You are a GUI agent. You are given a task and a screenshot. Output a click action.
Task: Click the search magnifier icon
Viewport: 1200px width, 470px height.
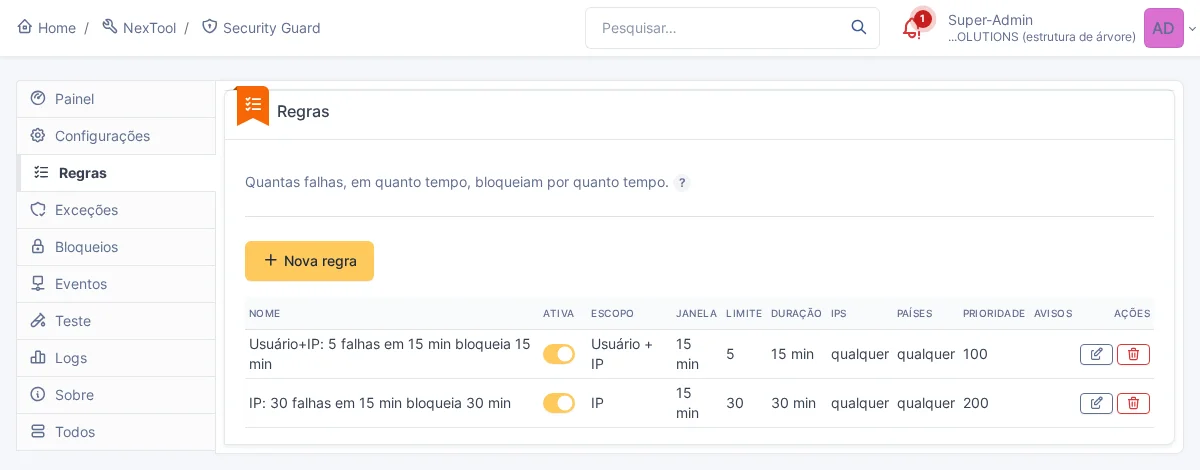click(859, 27)
